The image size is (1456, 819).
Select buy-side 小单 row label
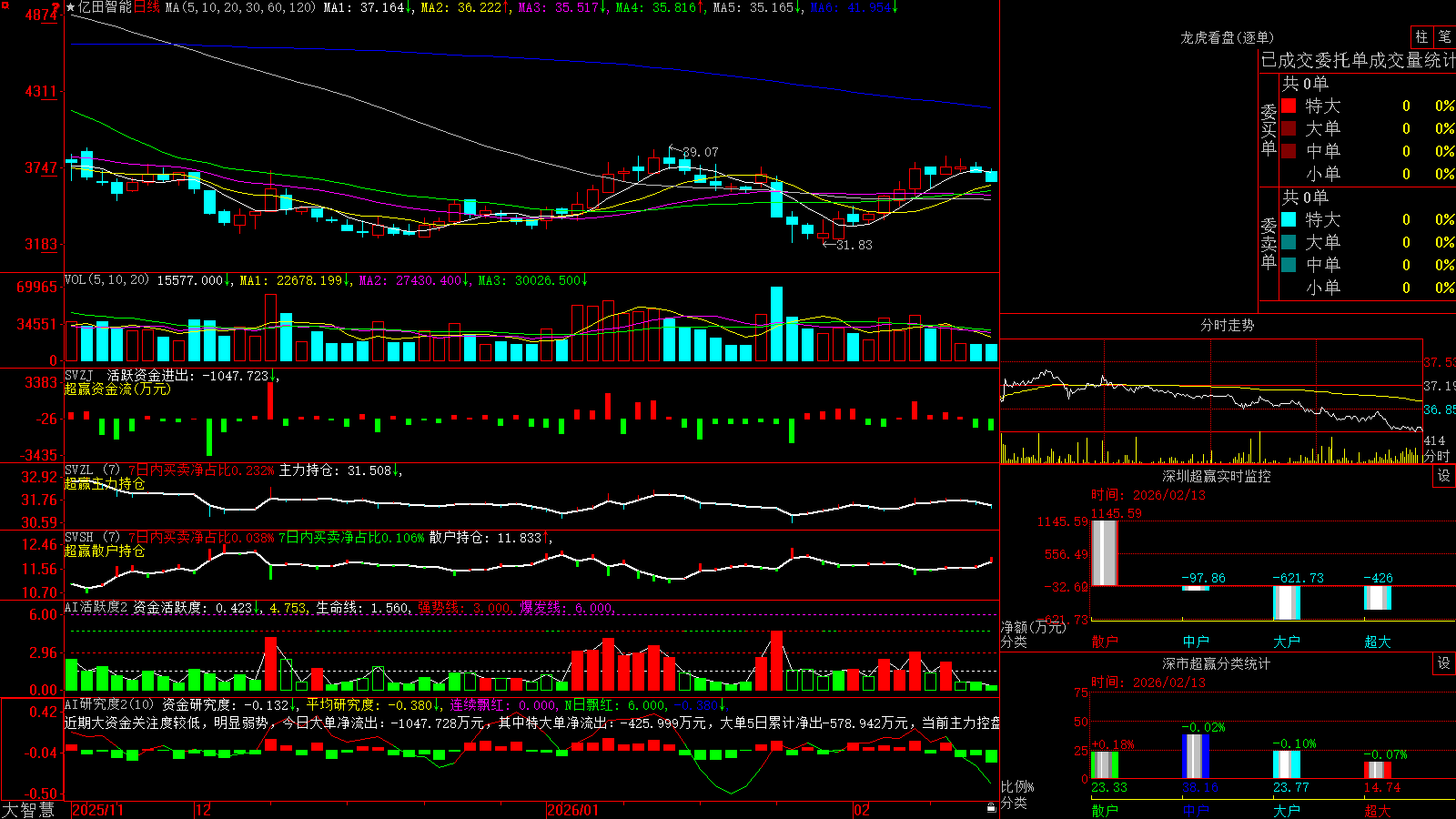pos(1323,174)
